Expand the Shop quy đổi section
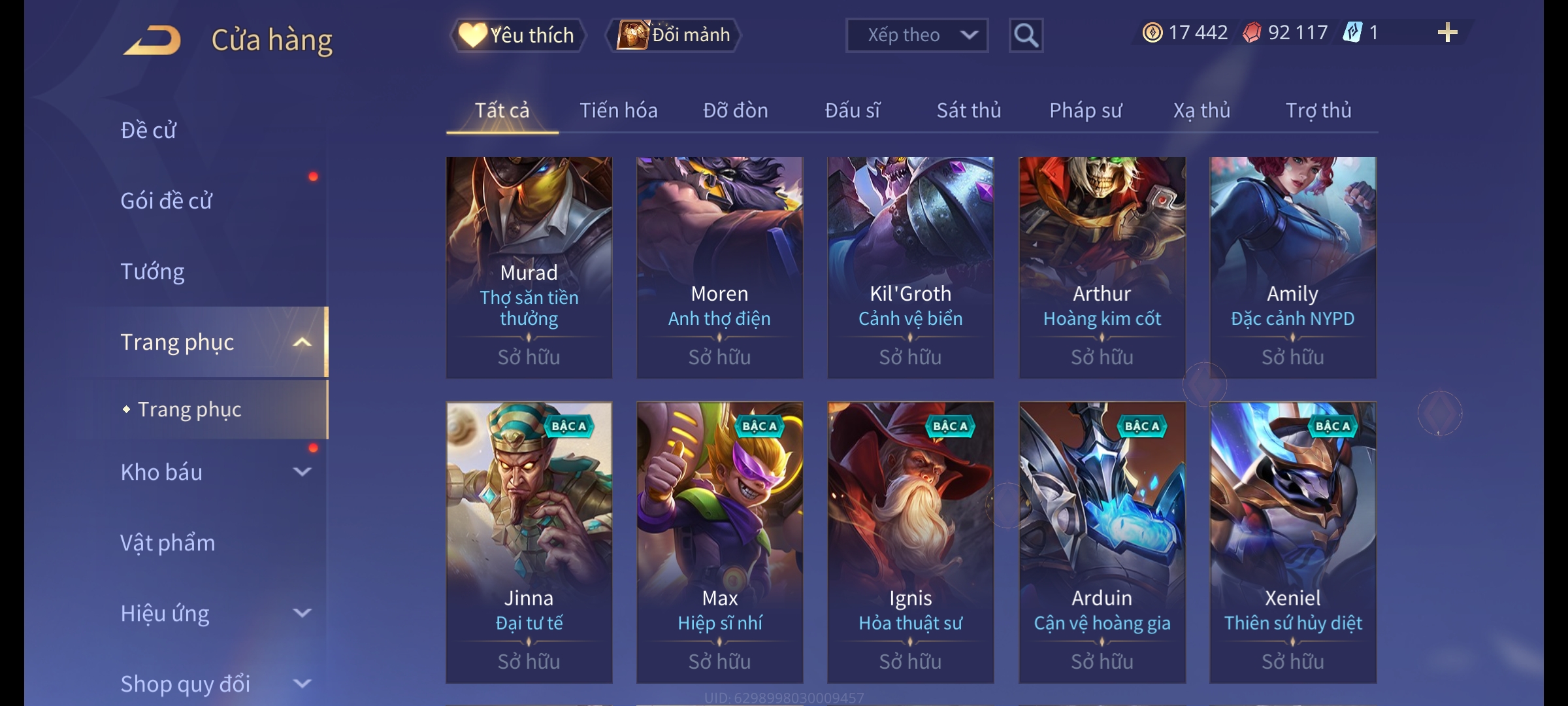The width and height of the screenshot is (1568, 706). click(x=302, y=683)
